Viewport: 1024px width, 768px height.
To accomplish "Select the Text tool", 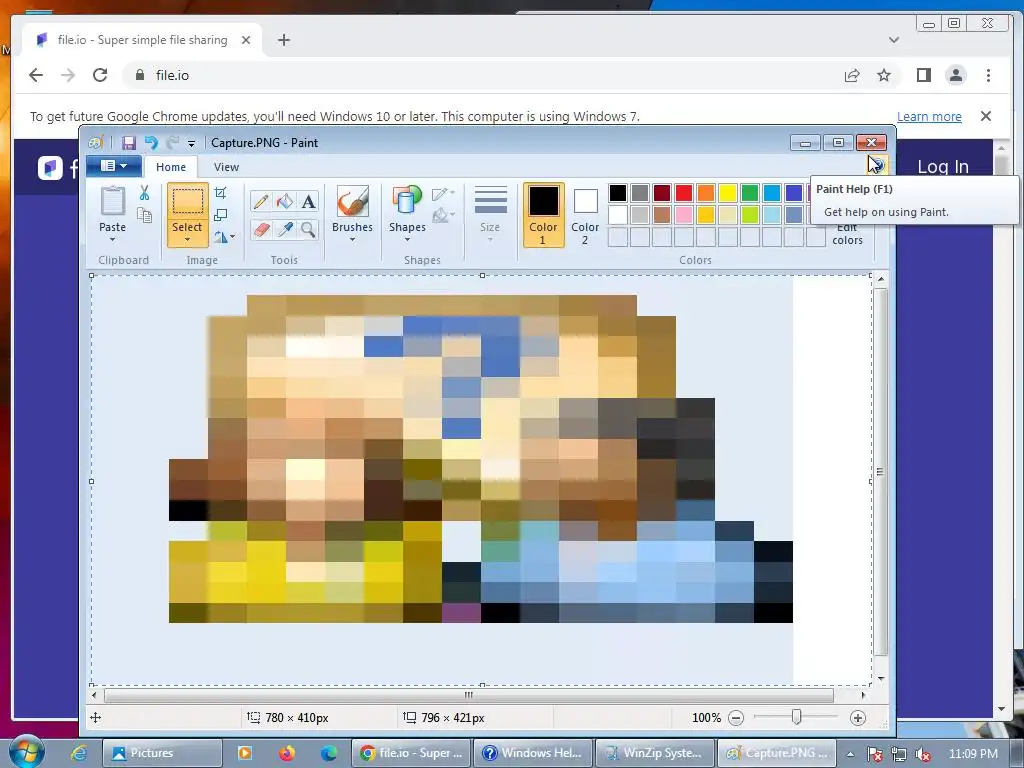I will (x=308, y=201).
